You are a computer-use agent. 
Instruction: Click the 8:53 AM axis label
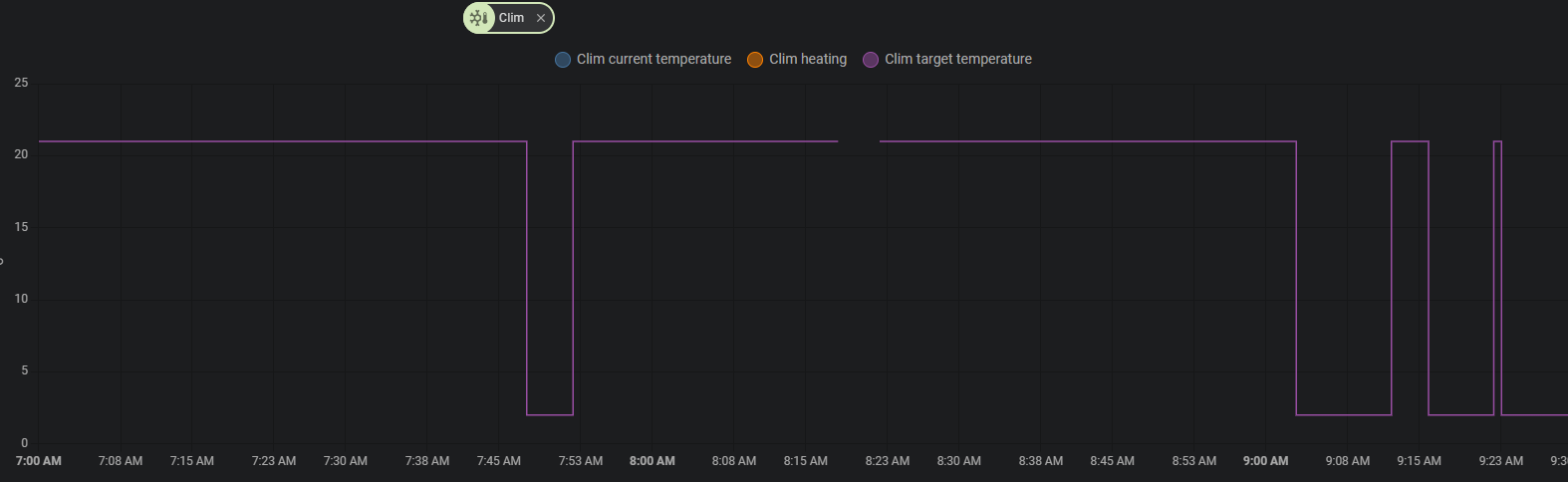pyautogui.click(x=1194, y=461)
